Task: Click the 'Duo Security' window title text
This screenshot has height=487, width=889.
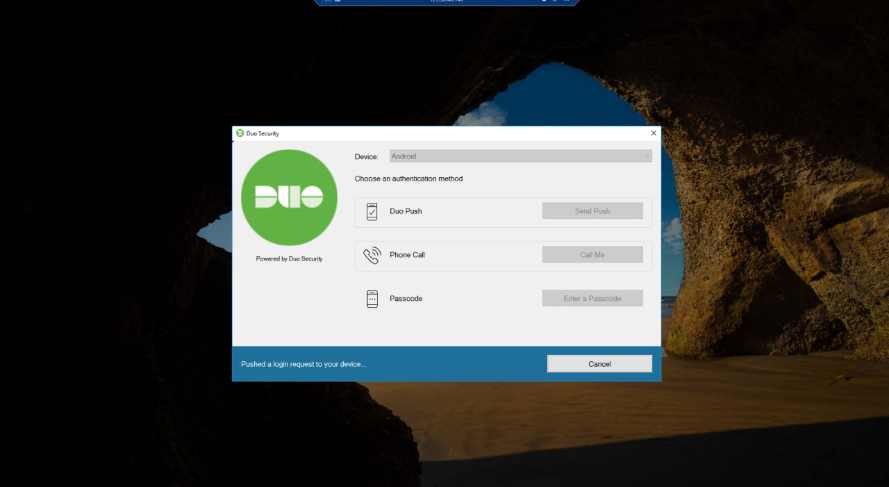Action: (x=263, y=133)
